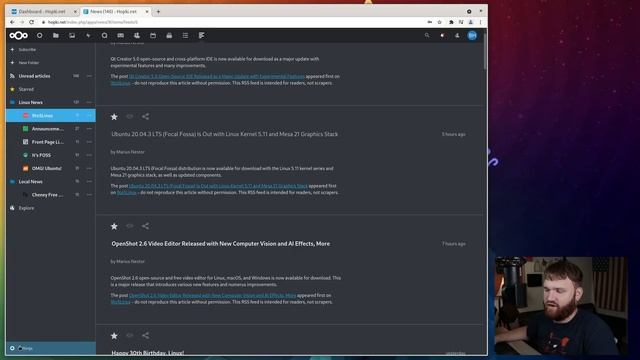This screenshot has width=640, height=360.
Task: Collapse the Linux News folder
Action: click(12, 102)
